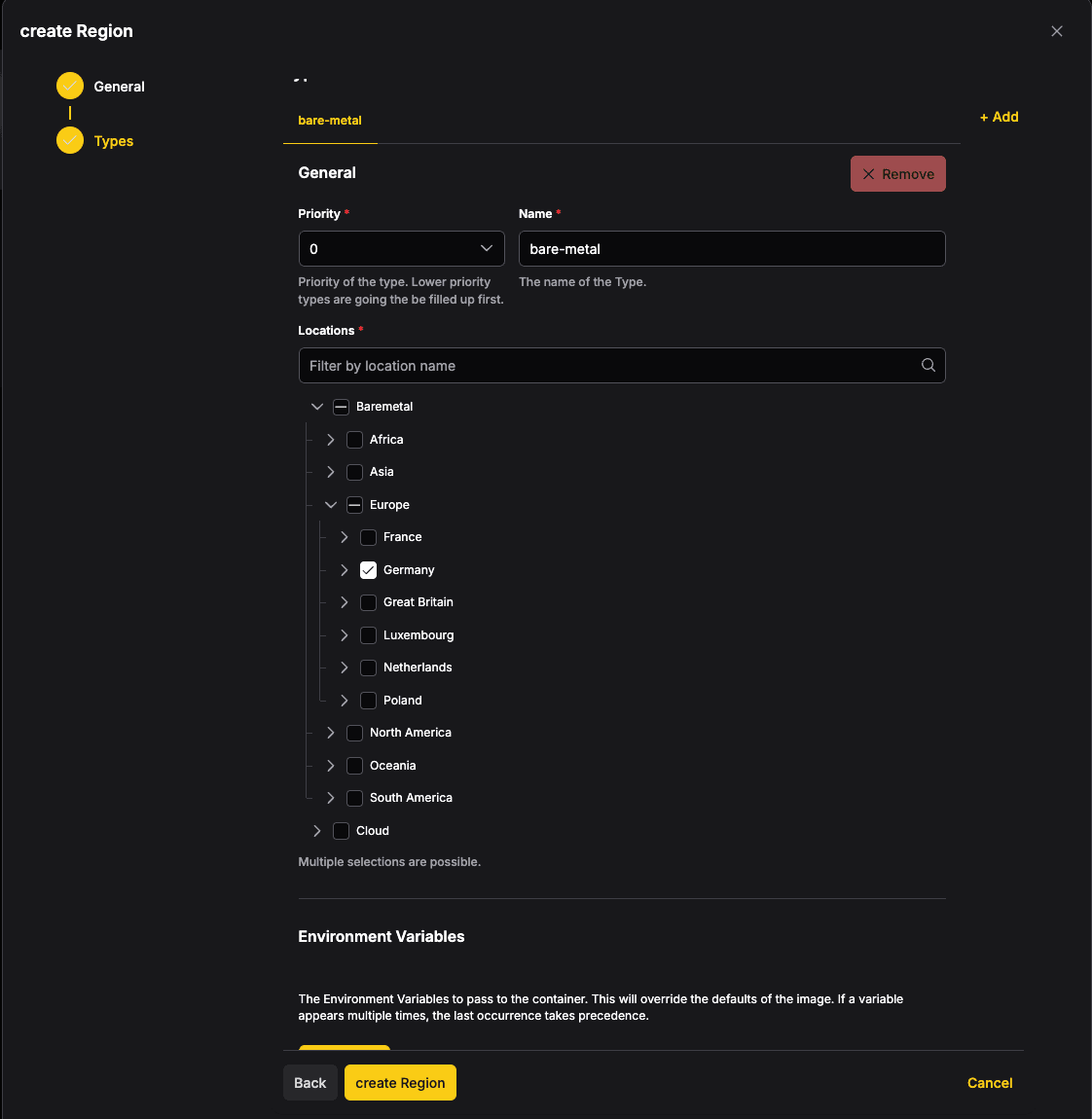1092x1119 pixels.
Task: Switch to the bare-metal tab
Action: (330, 121)
